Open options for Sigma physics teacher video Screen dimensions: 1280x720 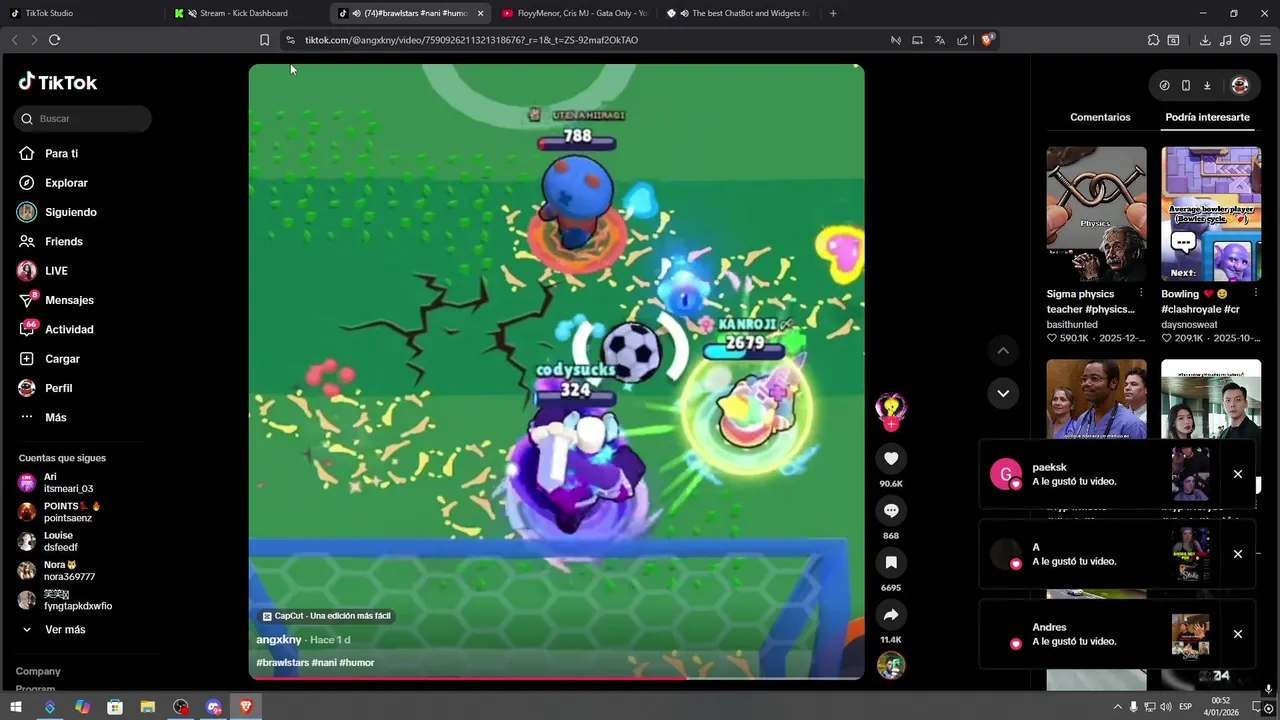1141,294
